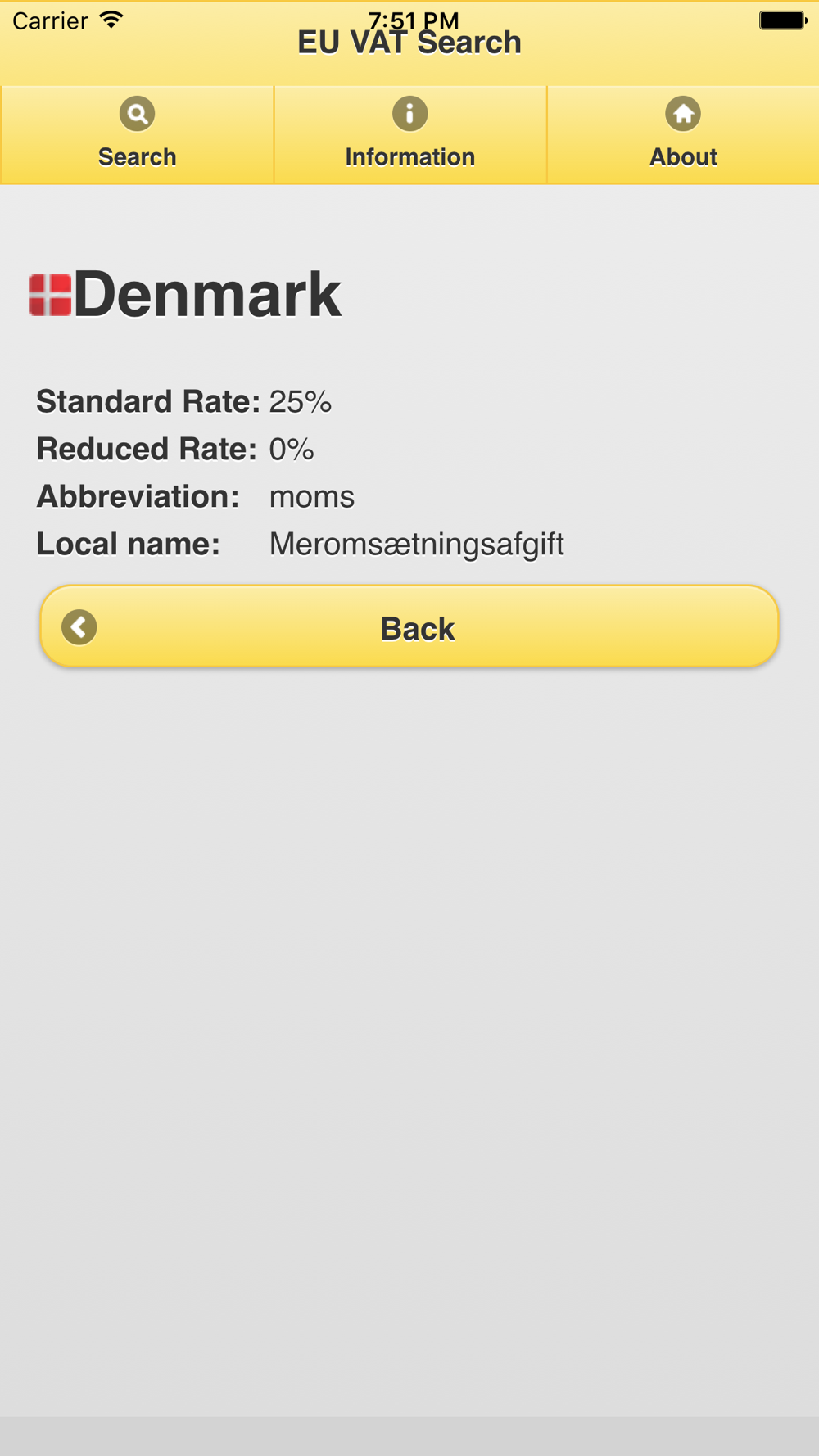Tap the magnifying glass Search icon
This screenshot has width=819, height=1456.
click(137, 114)
